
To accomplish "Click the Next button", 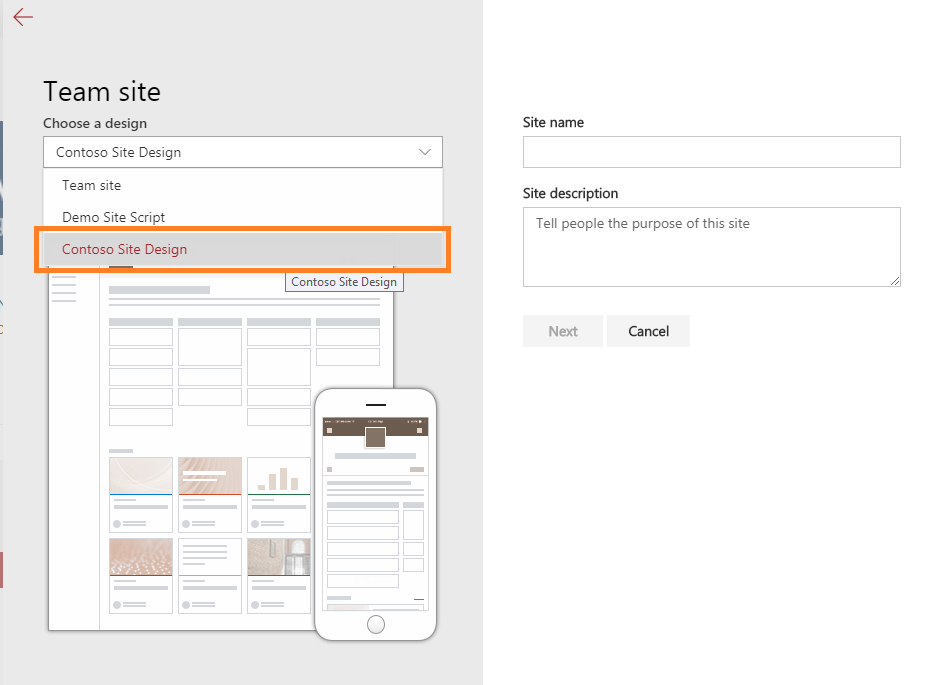I will coord(562,331).
